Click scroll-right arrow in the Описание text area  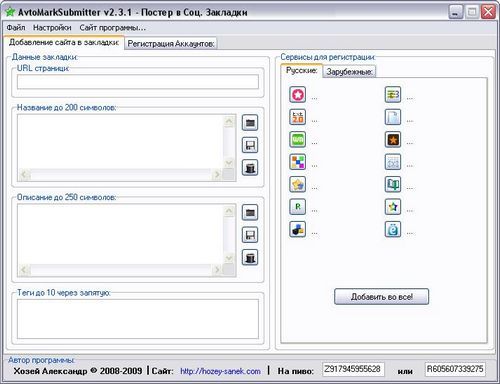click(x=217, y=270)
